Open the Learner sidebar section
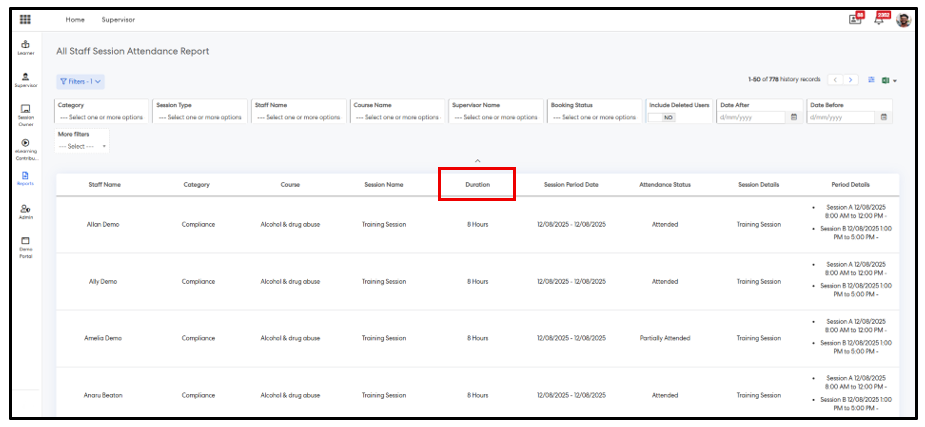Image resolution: width=925 pixels, height=427 pixels. (x=25, y=47)
